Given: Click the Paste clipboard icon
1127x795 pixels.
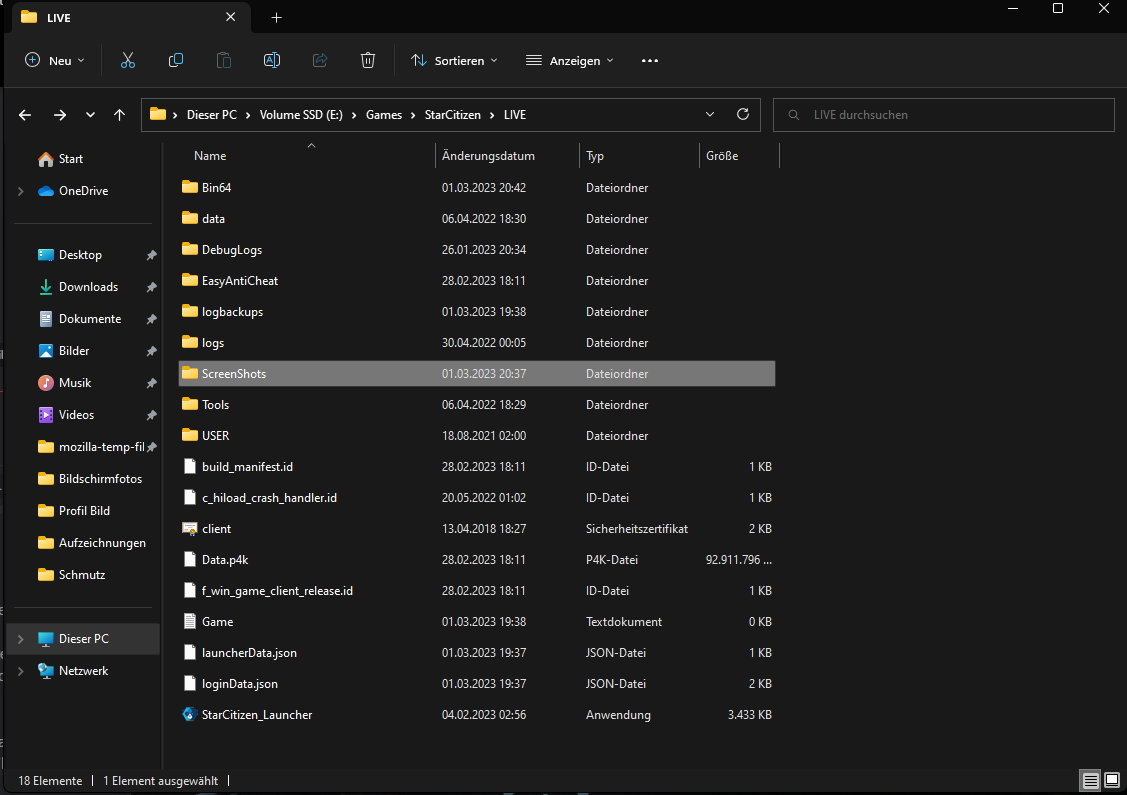Looking at the screenshot, I should 224,60.
